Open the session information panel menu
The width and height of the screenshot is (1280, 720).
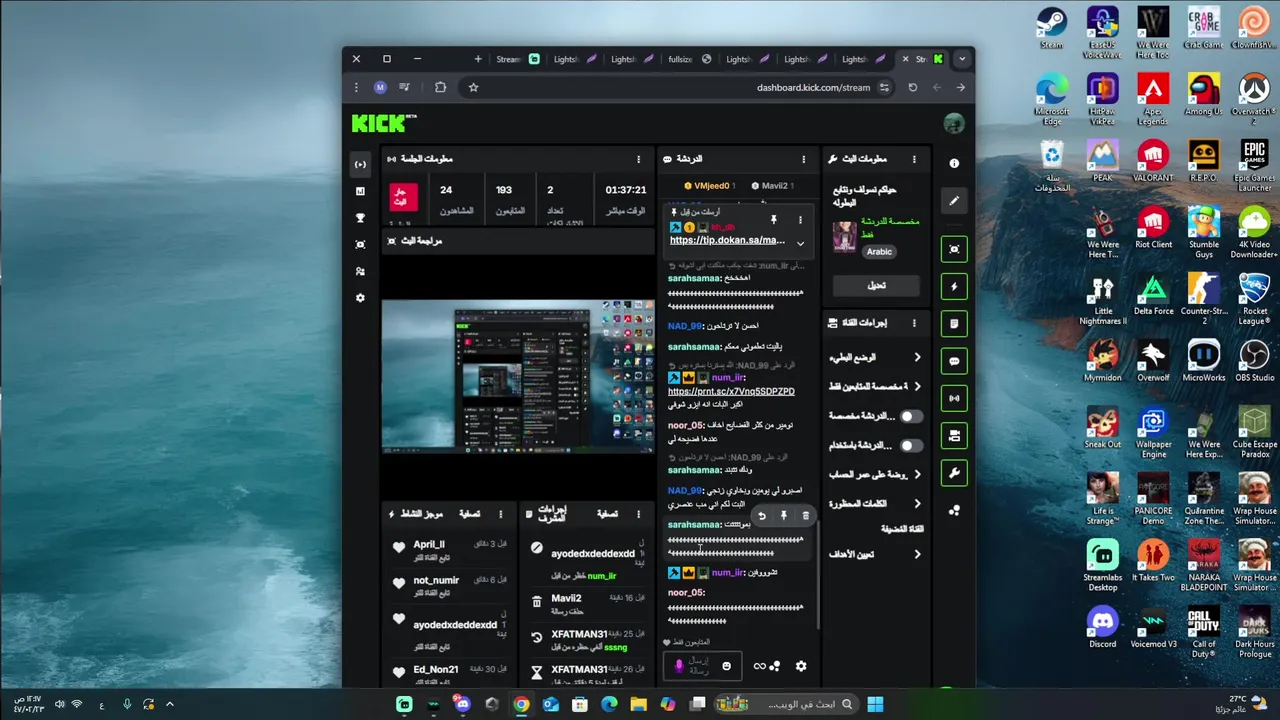click(639, 159)
